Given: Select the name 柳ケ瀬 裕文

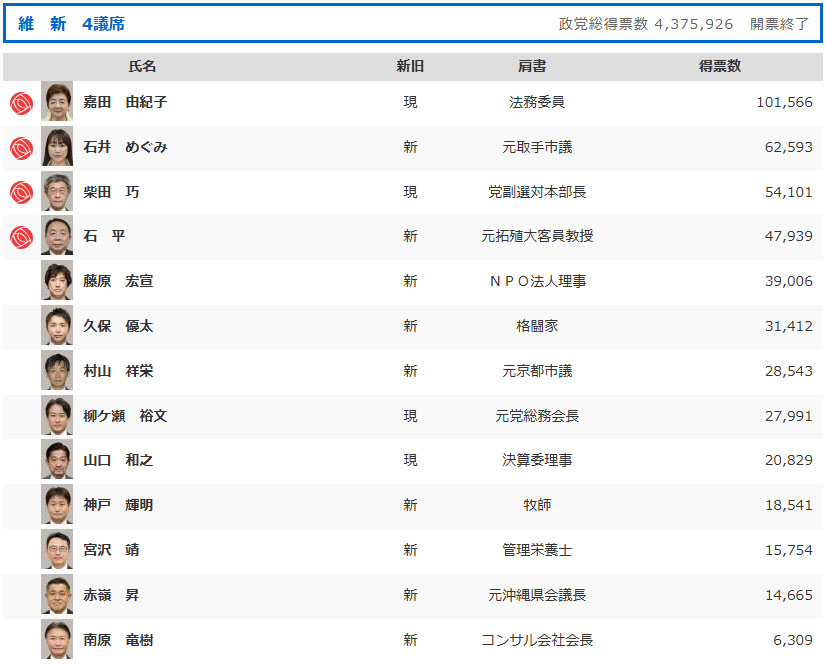Looking at the screenshot, I should [x=125, y=416].
